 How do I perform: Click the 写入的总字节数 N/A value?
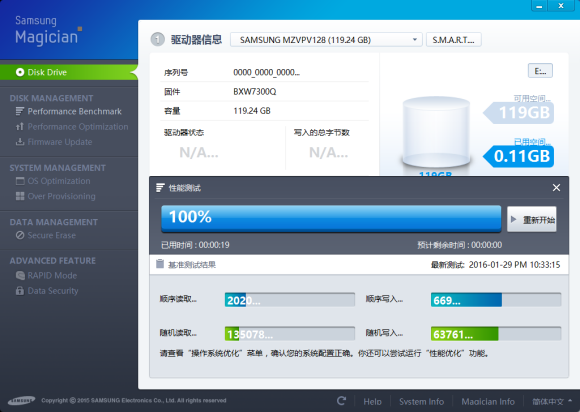[x=328, y=152]
